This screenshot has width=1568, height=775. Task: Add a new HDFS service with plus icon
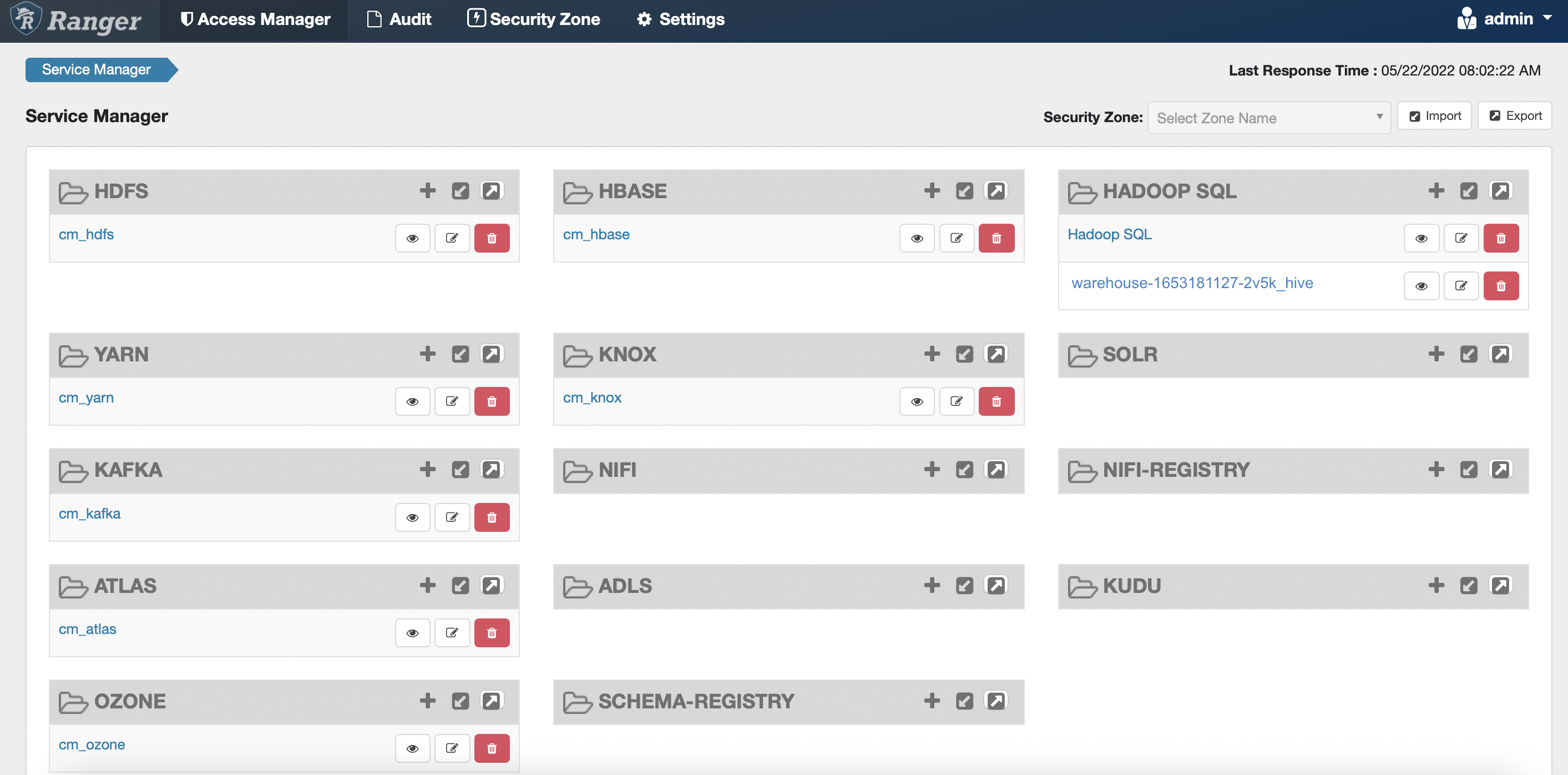click(x=427, y=190)
